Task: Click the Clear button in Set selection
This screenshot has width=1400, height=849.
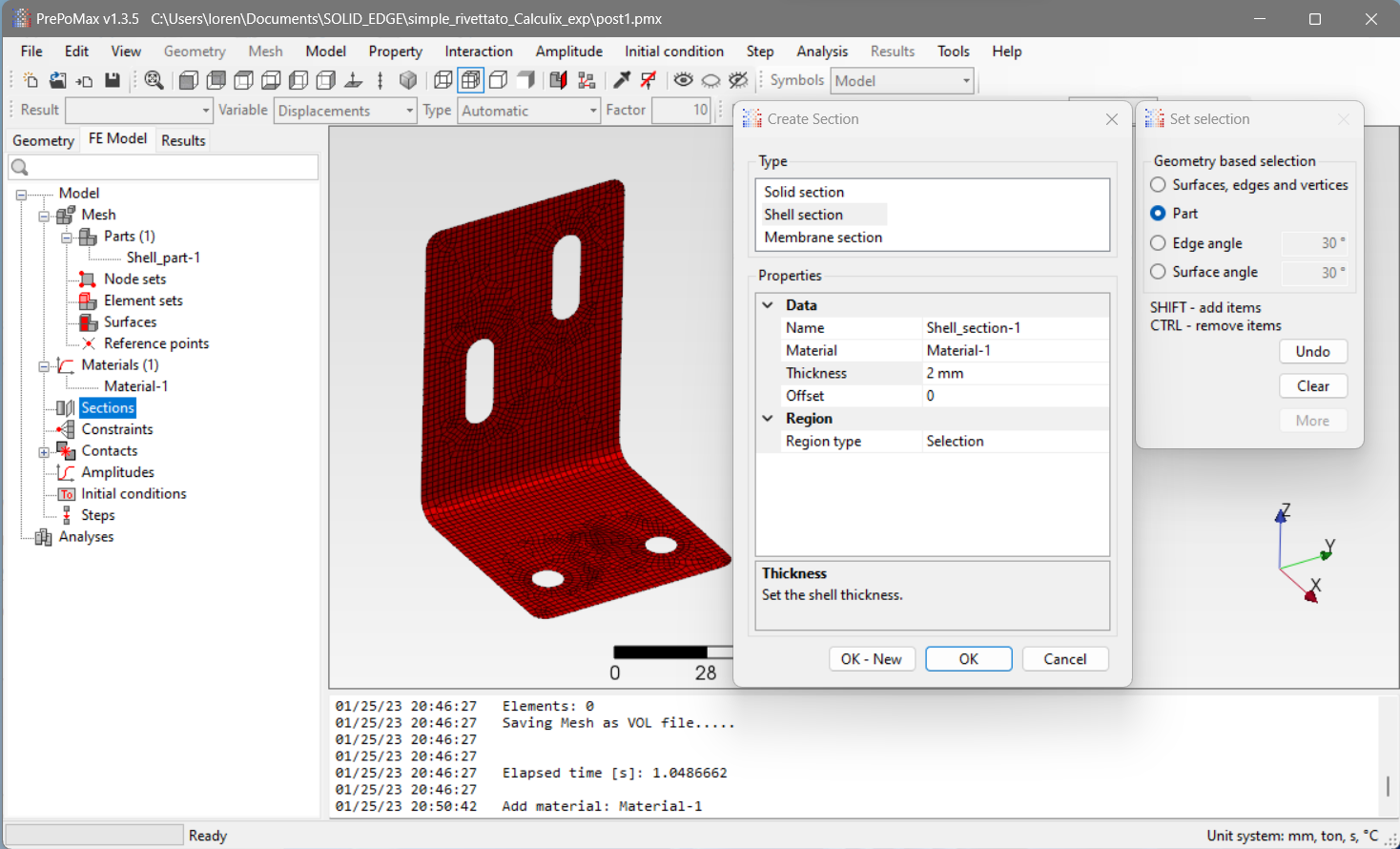Action: pos(1312,386)
